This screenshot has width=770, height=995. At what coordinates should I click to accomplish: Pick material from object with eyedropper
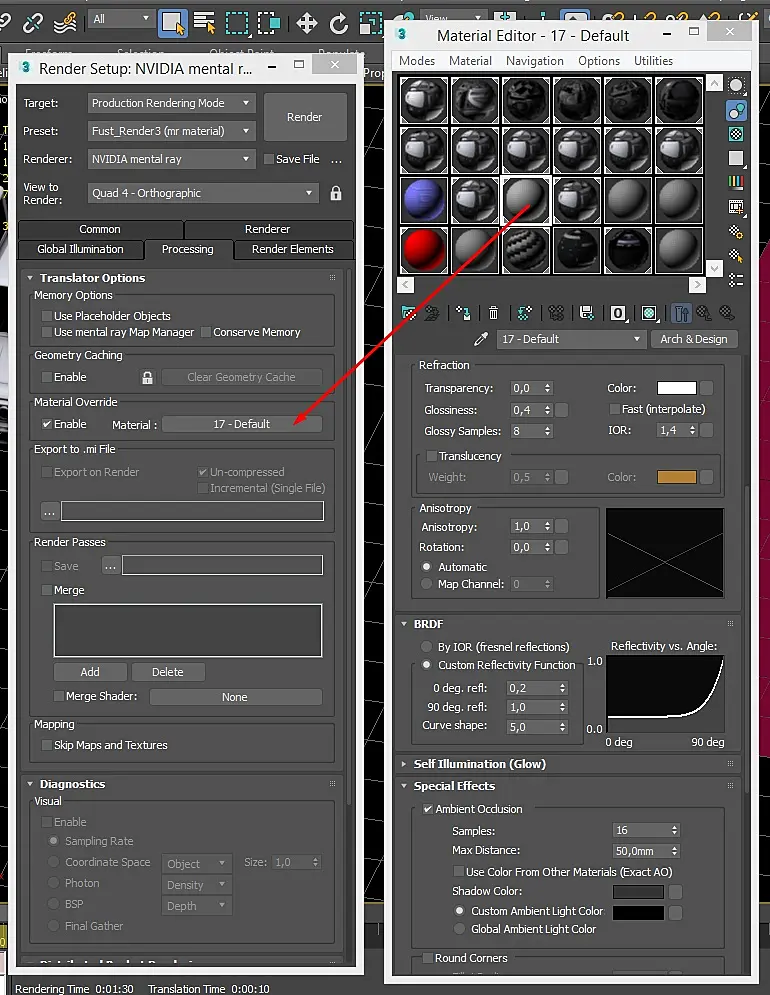481,339
